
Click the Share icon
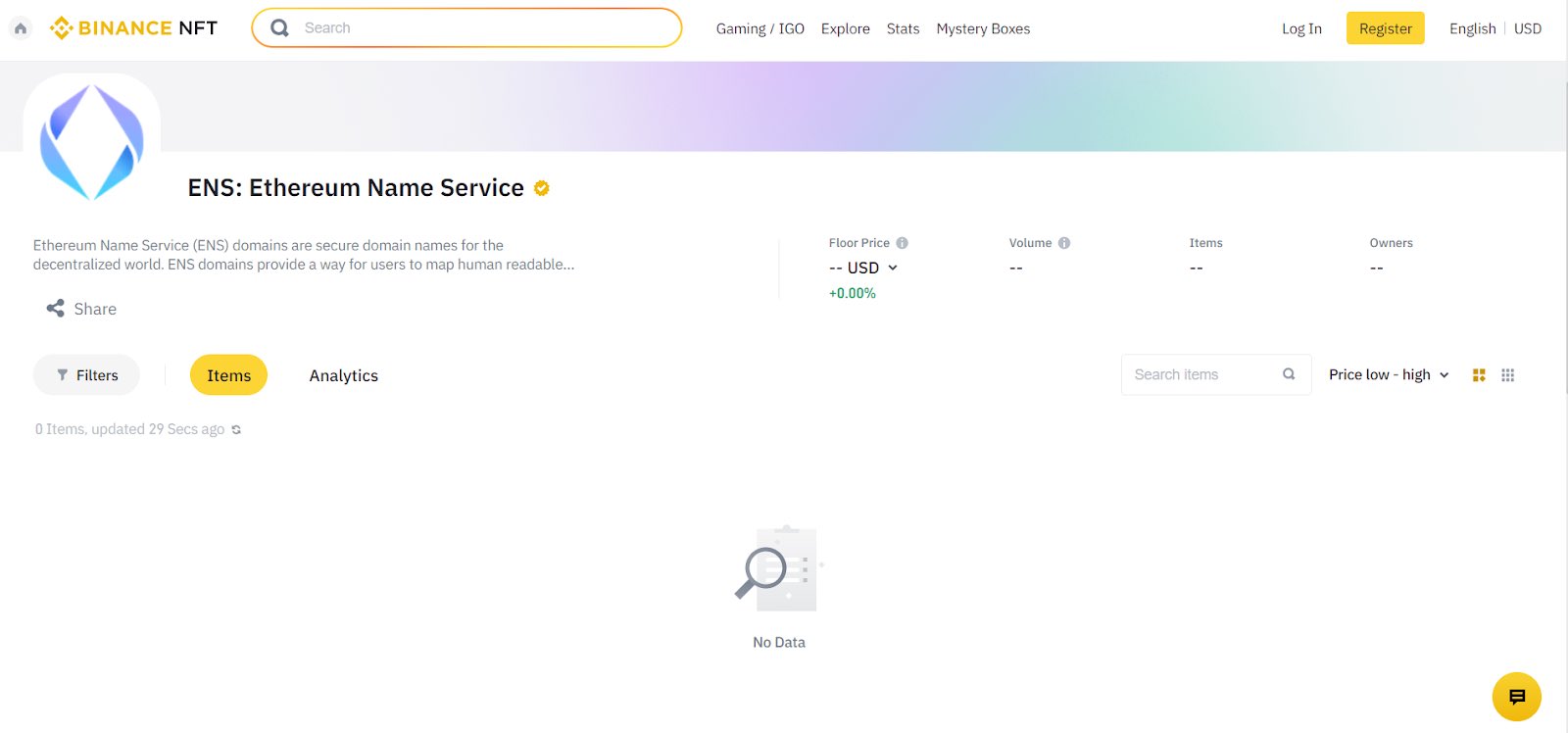pos(56,309)
